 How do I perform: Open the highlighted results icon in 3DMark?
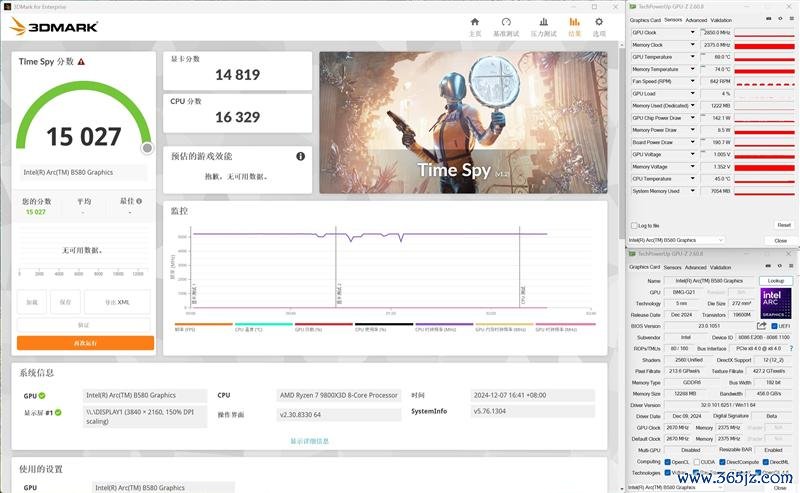pyautogui.click(x=574, y=22)
